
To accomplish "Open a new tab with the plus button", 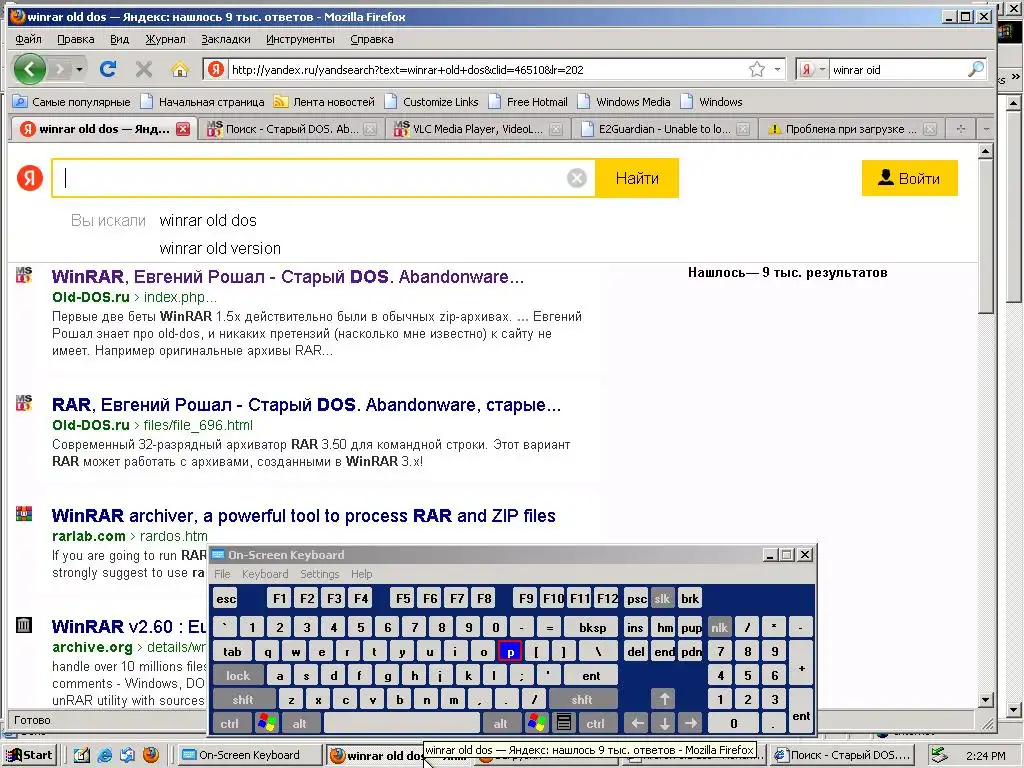I will pyautogui.click(x=961, y=129).
